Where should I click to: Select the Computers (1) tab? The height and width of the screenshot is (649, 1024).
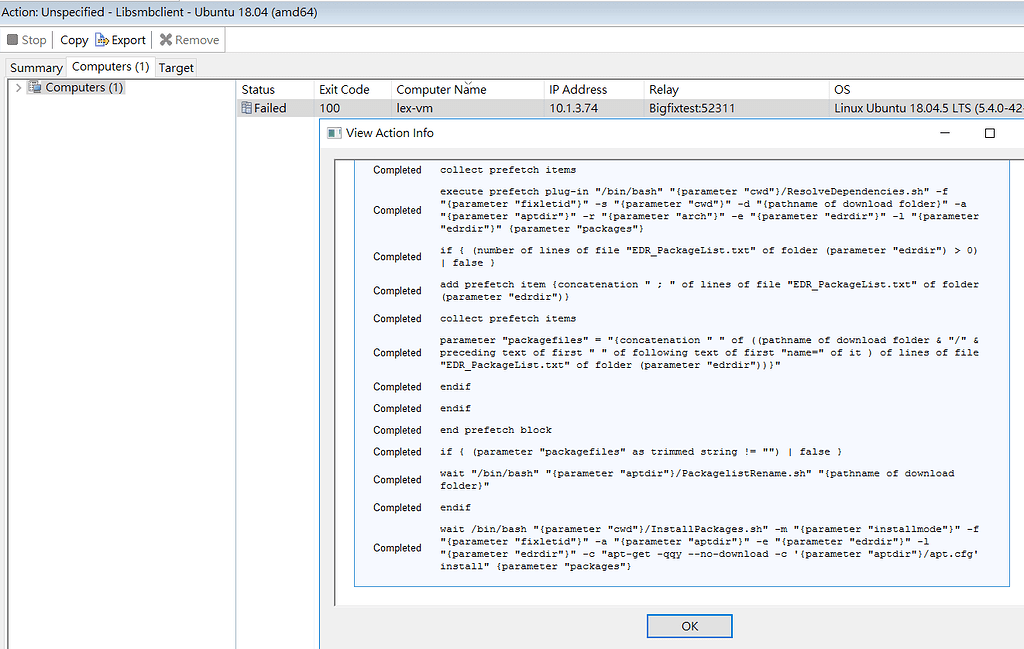point(110,67)
